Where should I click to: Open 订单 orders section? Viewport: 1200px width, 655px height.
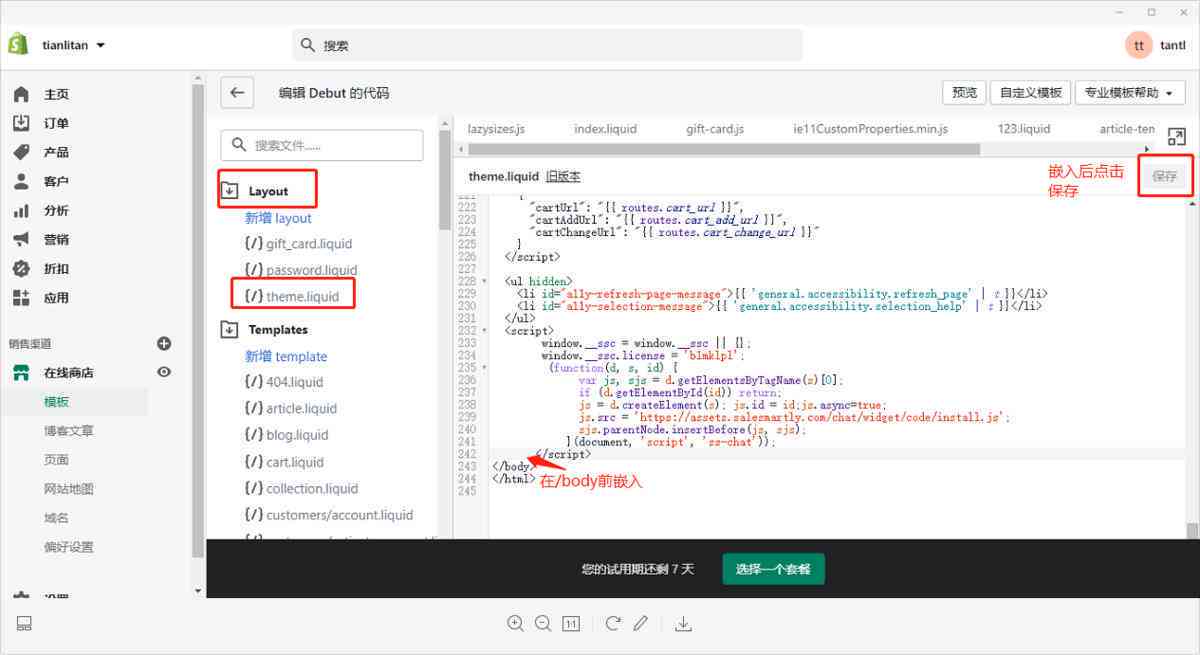pyautogui.click(x=56, y=123)
